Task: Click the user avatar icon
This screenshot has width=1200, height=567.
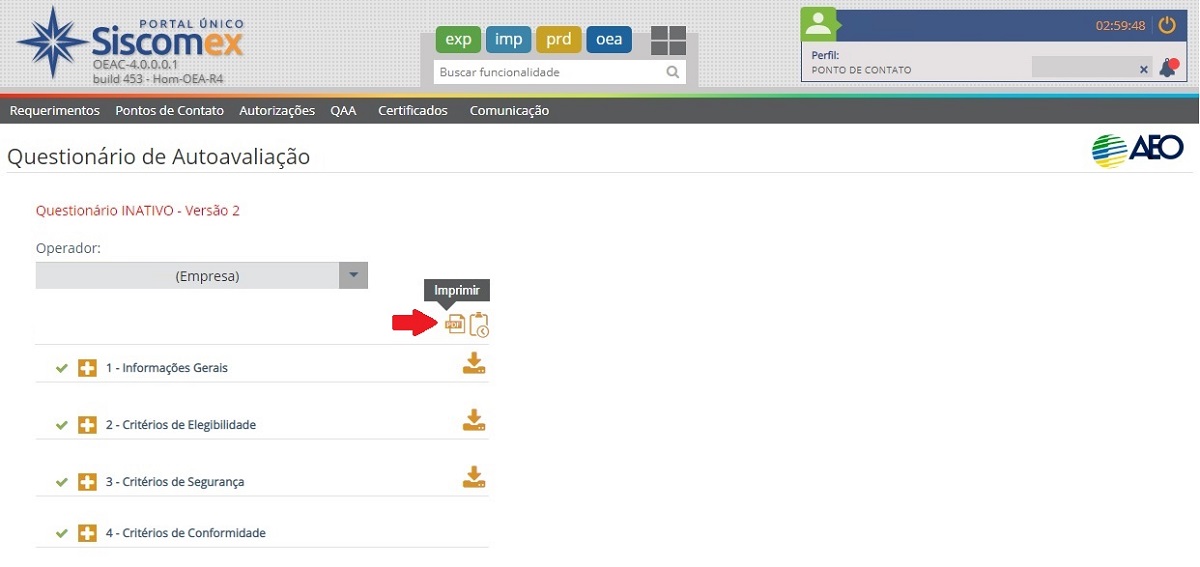Action: [x=818, y=26]
